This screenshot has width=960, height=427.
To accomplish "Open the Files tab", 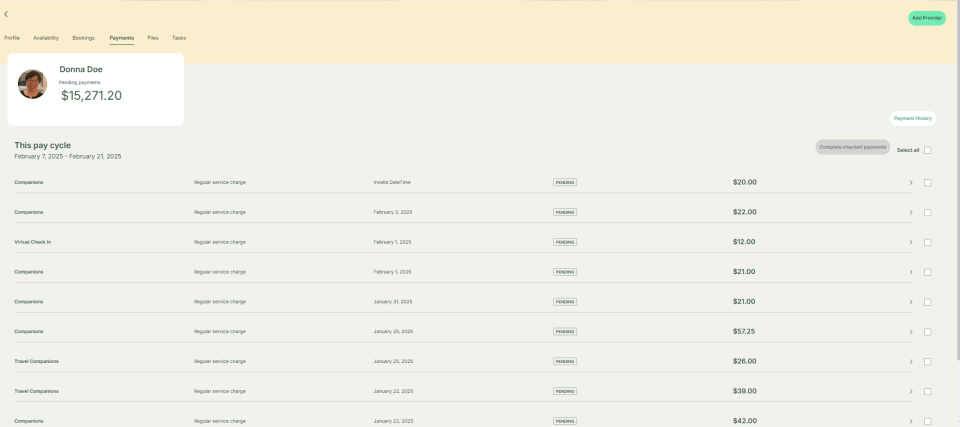I will [x=153, y=38].
